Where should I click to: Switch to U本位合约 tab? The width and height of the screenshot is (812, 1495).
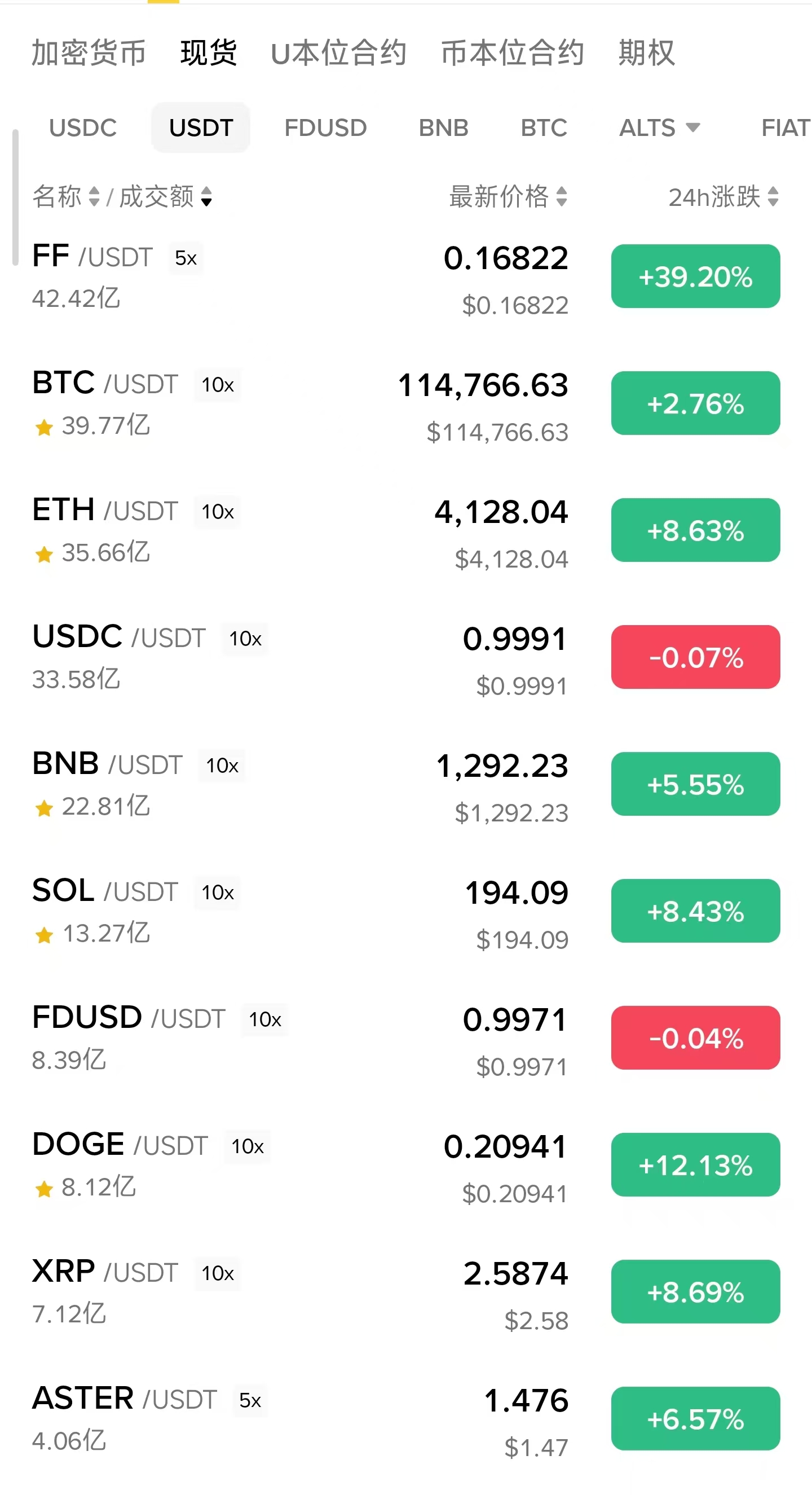(339, 53)
